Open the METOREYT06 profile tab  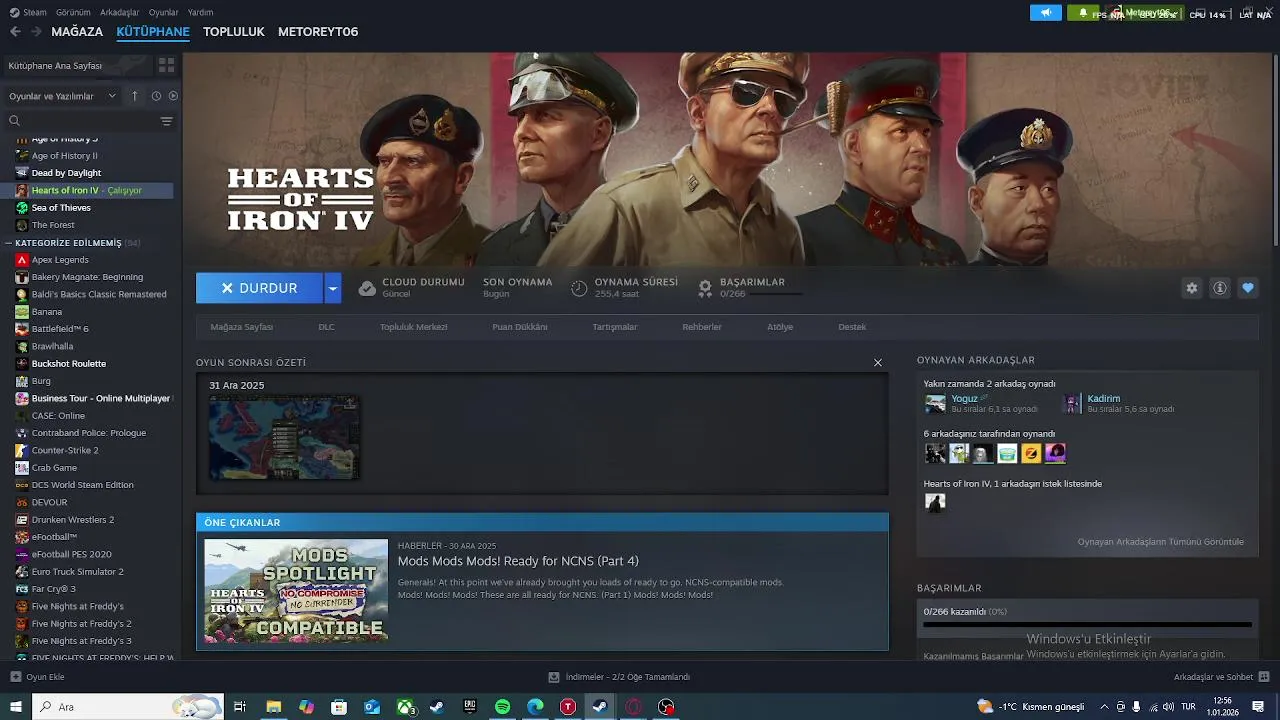click(x=318, y=32)
